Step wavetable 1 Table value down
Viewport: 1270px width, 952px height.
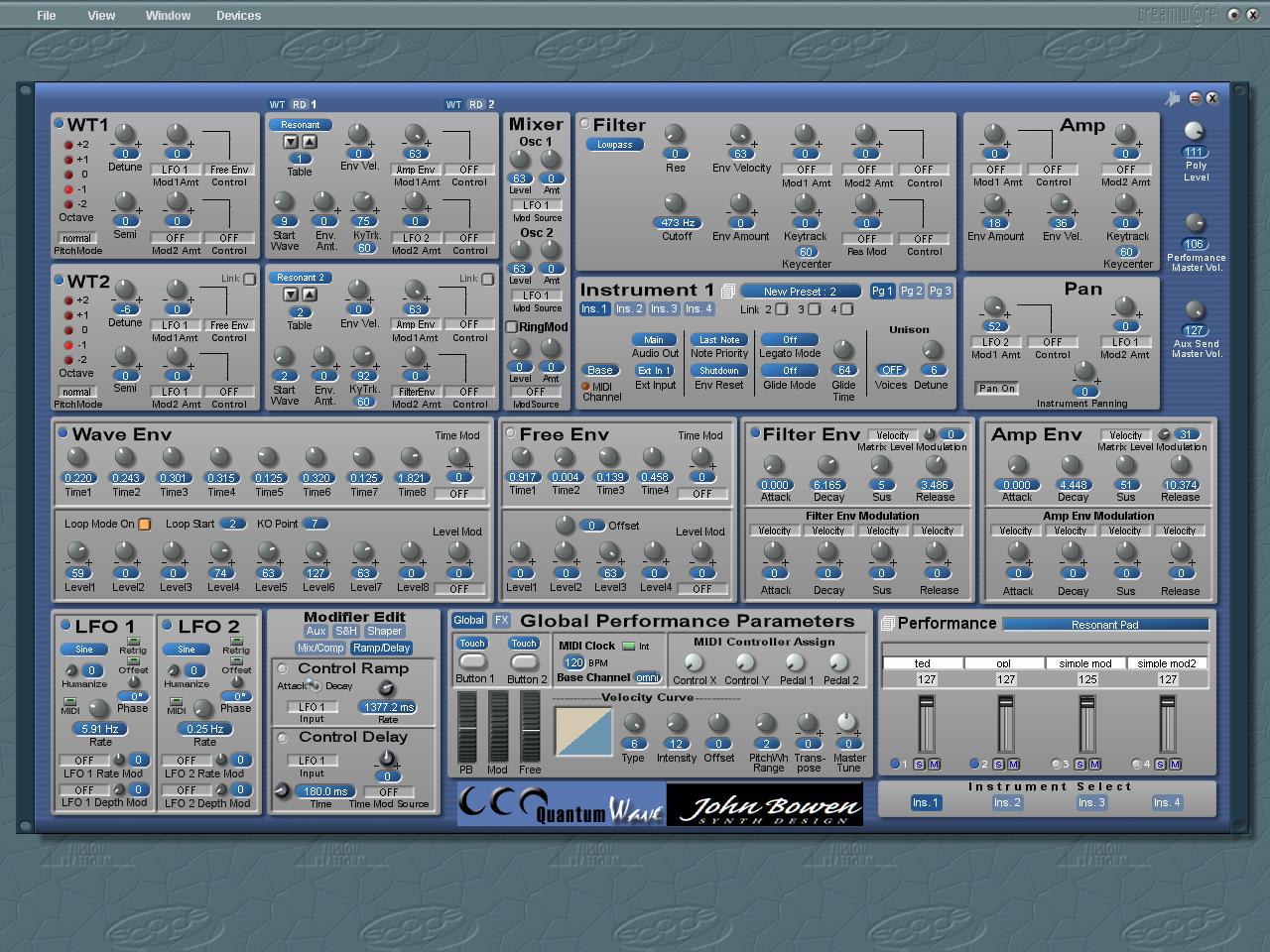pos(291,142)
